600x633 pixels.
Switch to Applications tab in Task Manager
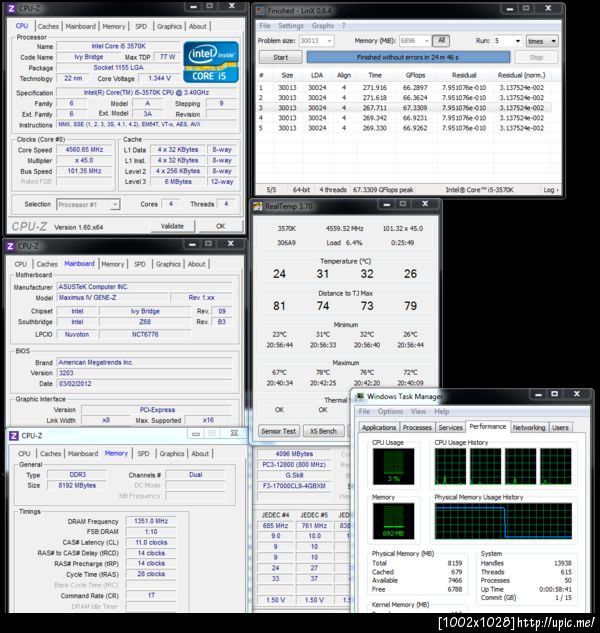click(379, 428)
